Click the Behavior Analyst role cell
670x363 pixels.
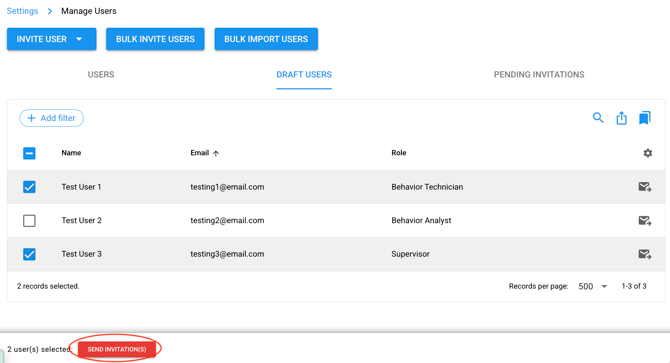click(421, 220)
